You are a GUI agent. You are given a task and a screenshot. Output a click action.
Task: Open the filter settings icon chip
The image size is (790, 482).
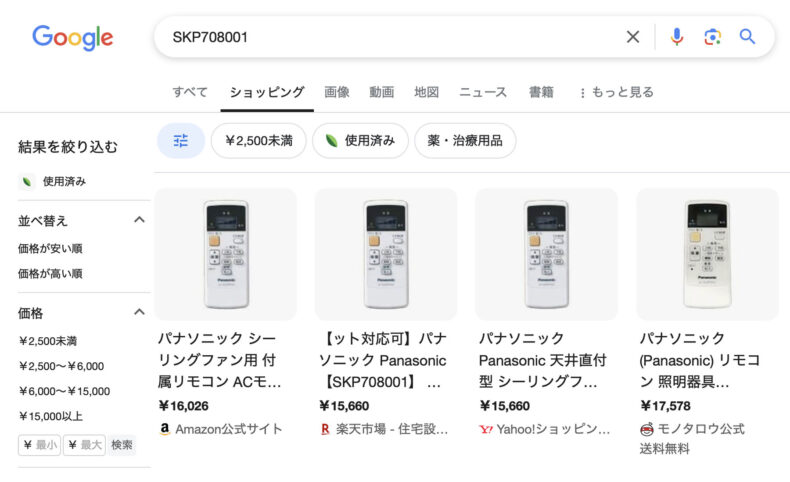pos(181,141)
